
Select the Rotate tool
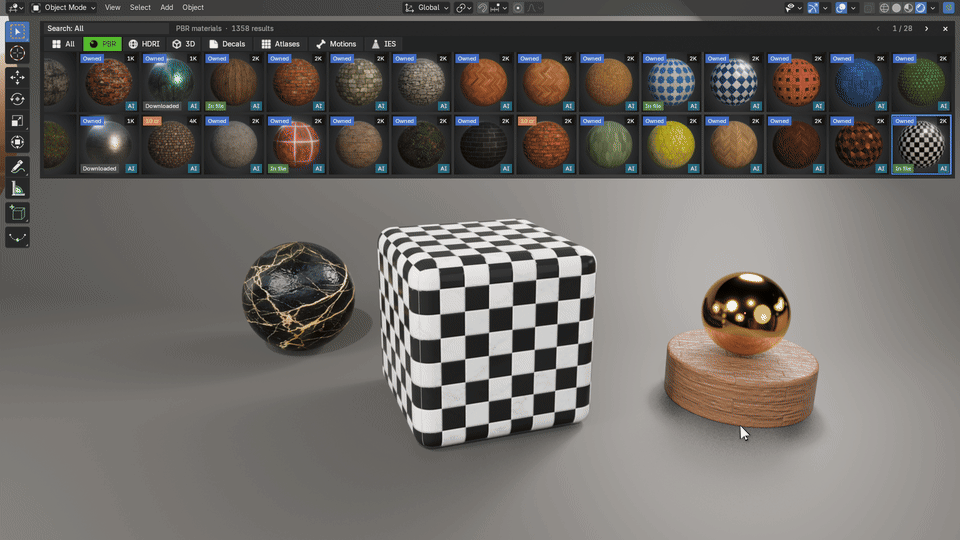click(17, 99)
